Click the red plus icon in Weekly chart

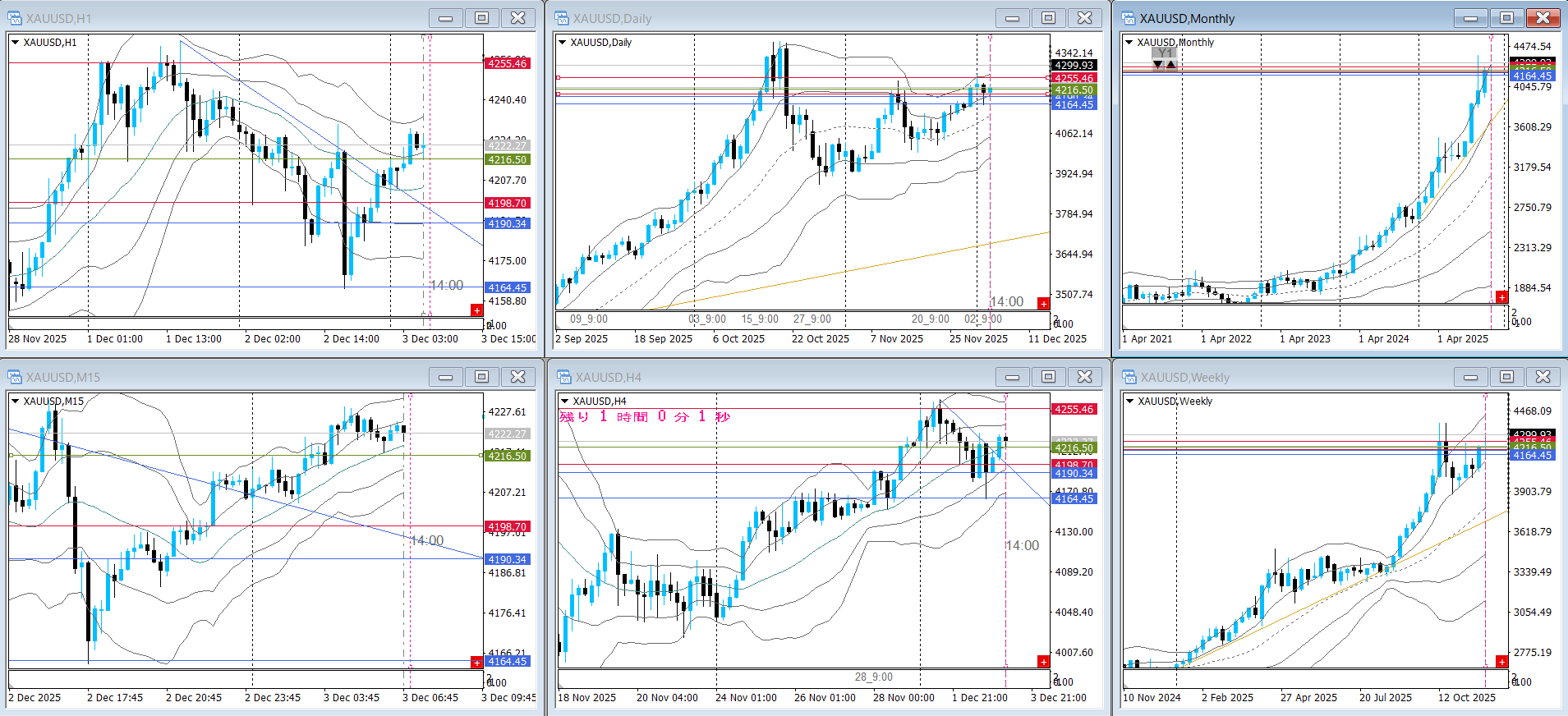pos(1501,662)
